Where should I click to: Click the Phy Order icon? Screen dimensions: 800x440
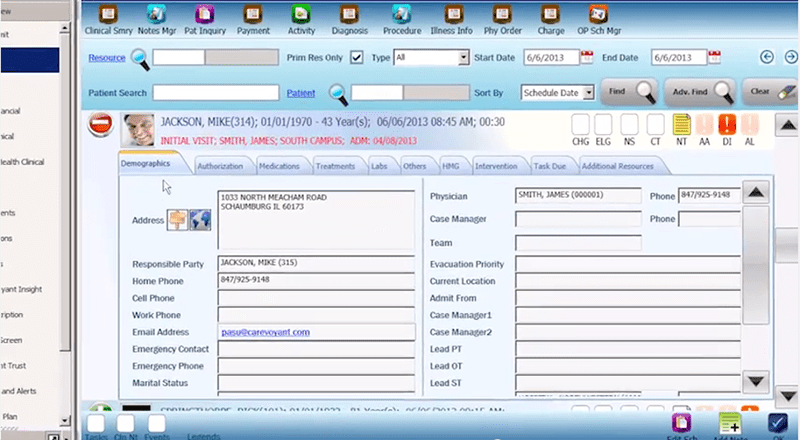tap(502, 14)
